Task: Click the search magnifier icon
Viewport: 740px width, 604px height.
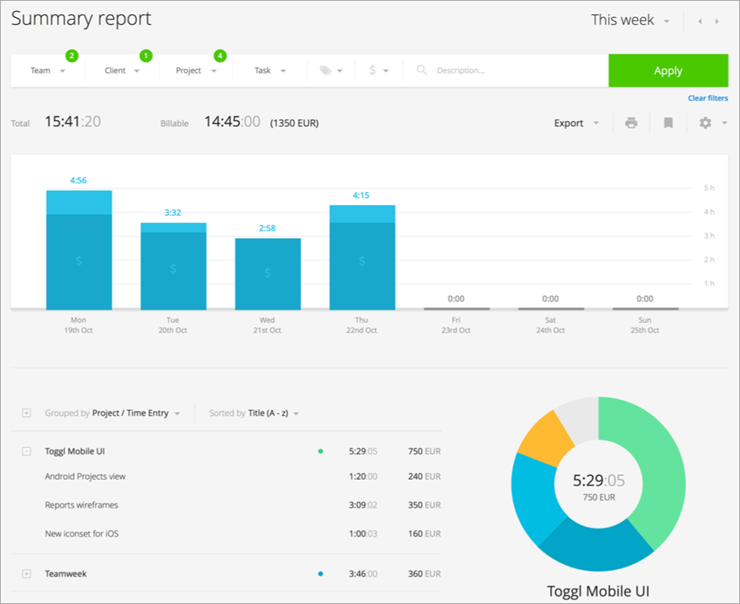Action: (x=421, y=70)
